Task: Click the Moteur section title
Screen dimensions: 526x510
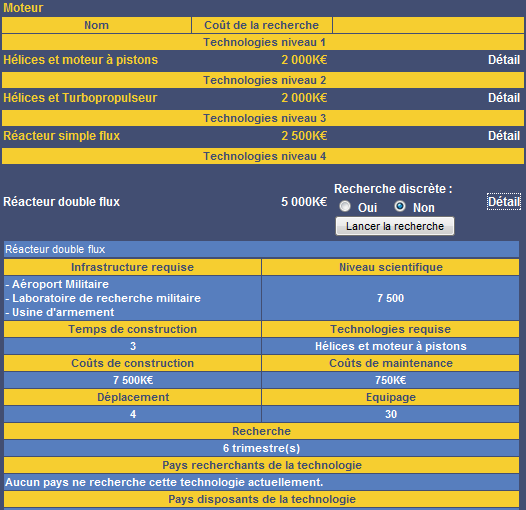Action: (x=23, y=8)
